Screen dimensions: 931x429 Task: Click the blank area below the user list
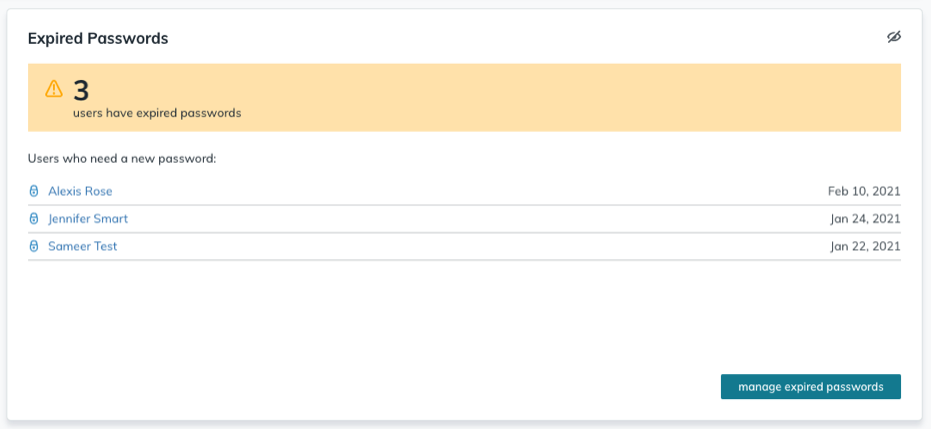pyautogui.click(x=450, y=315)
